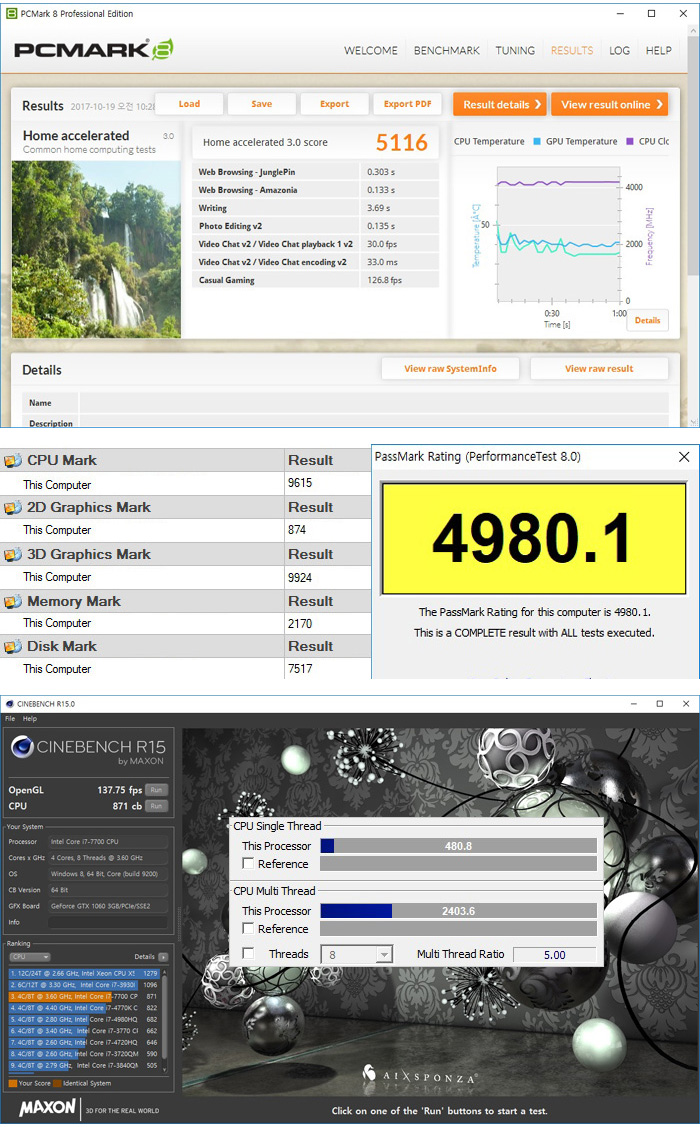The image size is (700, 1127).
Task: Select 3D Graphics Mark result 9924
Action: point(300,578)
